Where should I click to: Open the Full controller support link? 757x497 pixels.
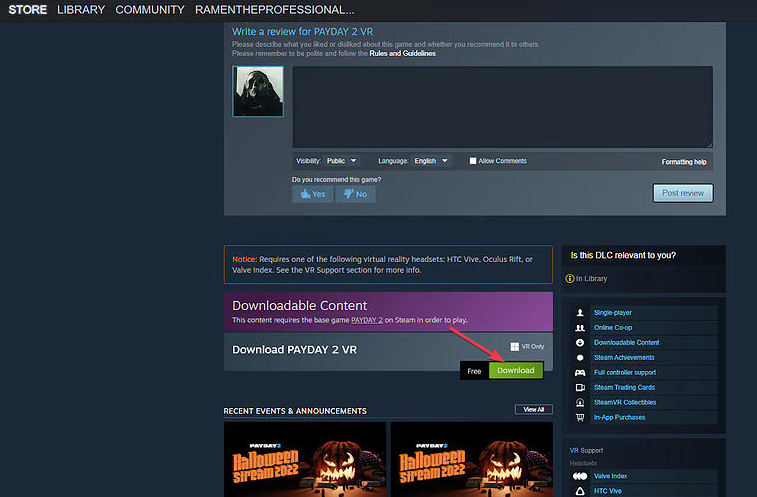[x=625, y=372]
